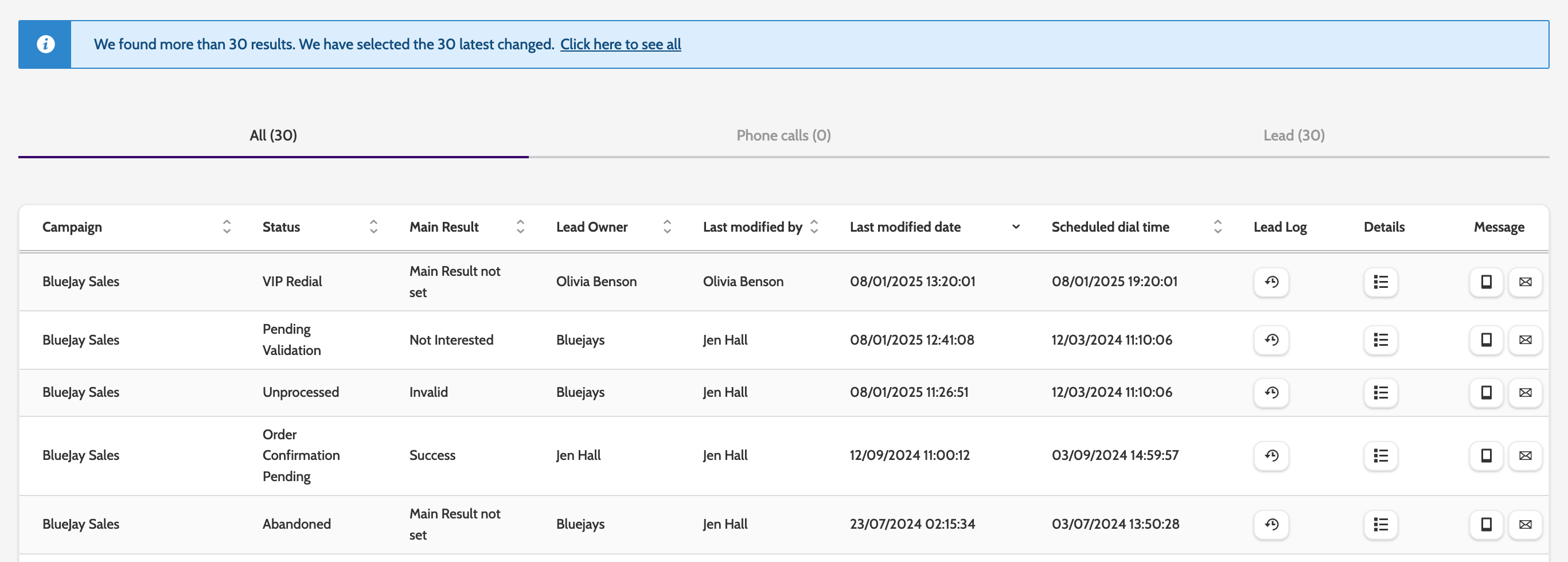Open lead log for Unprocessed row

pos(1271,393)
